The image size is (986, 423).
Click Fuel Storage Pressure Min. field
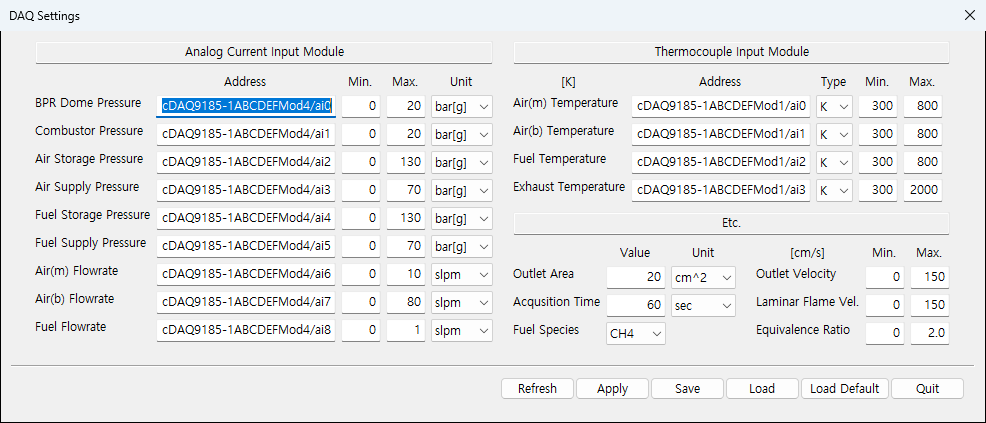point(361,218)
